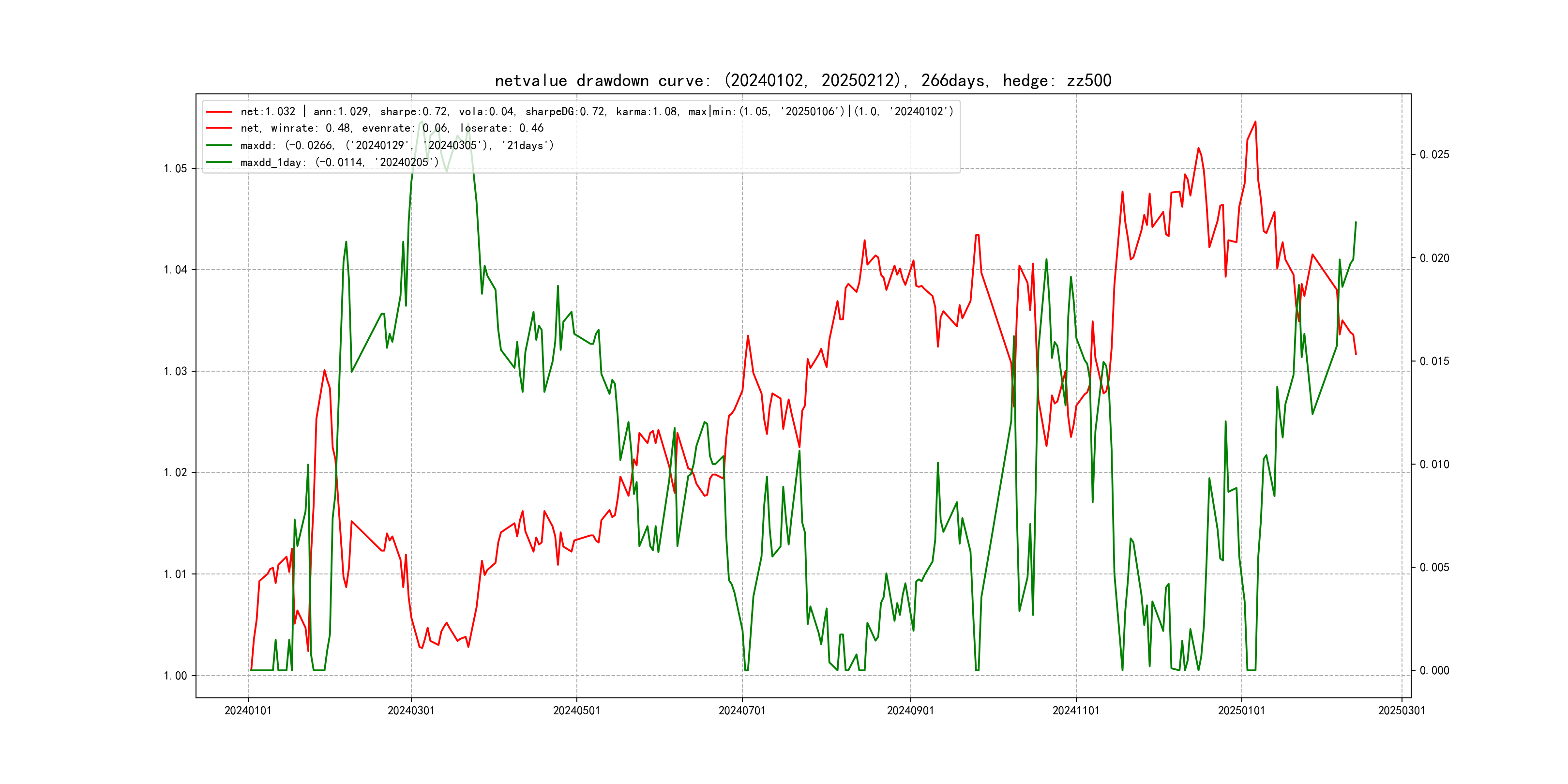Click the green swatch beside the 'maxdd:' legend entry

coord(219,146)
